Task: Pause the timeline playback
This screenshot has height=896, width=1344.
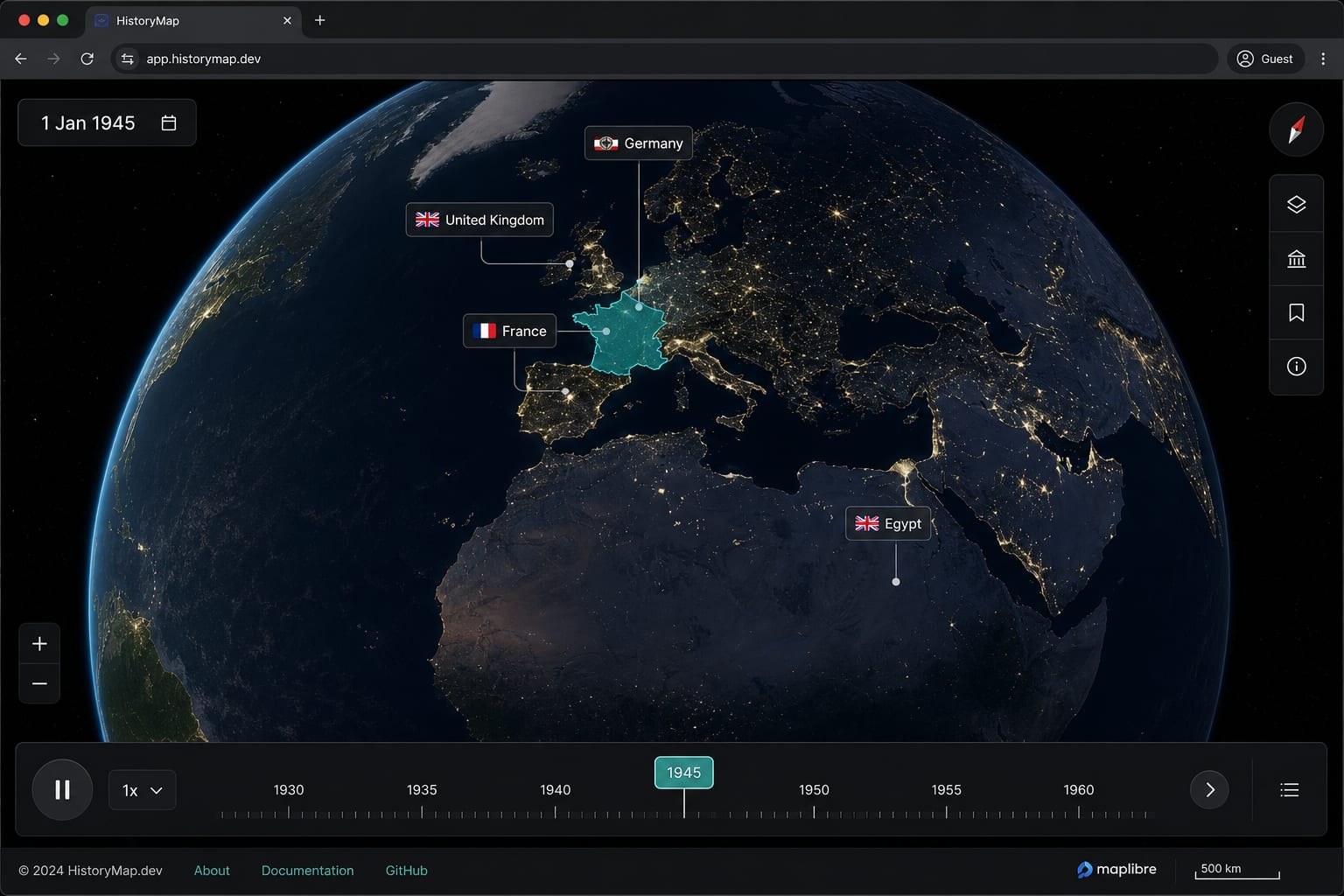Action: pyautogui.click(x=62, y=790)
